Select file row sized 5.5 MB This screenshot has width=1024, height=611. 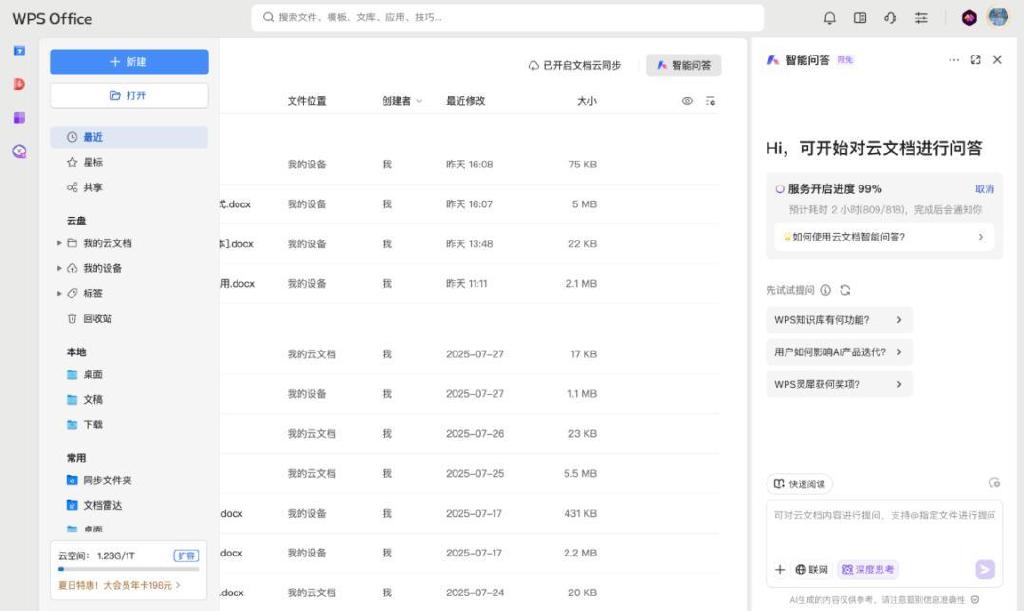click(470, 473)
